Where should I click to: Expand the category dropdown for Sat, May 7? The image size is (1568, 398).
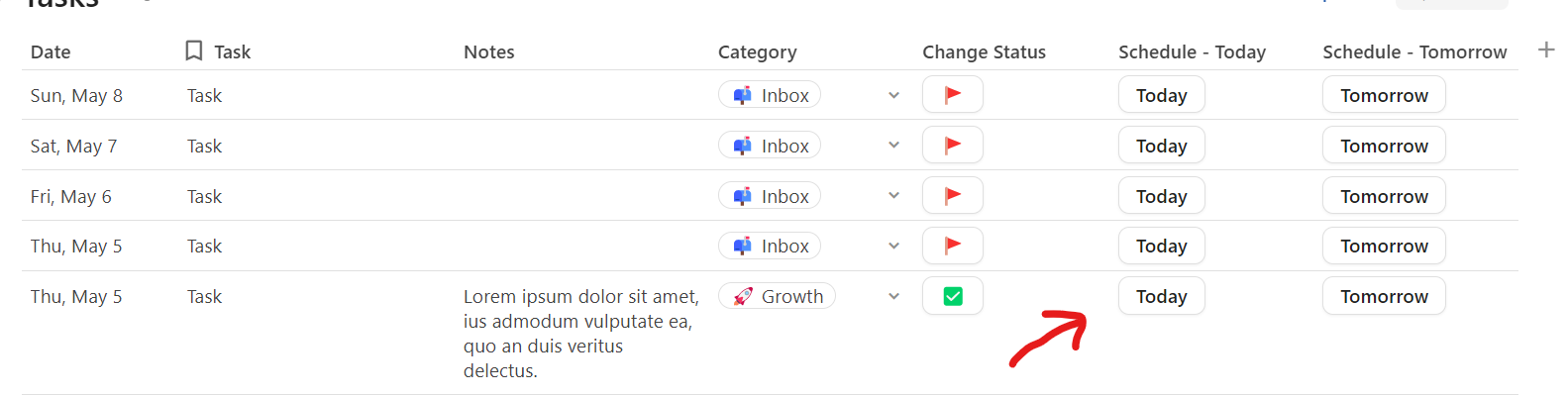893,146
